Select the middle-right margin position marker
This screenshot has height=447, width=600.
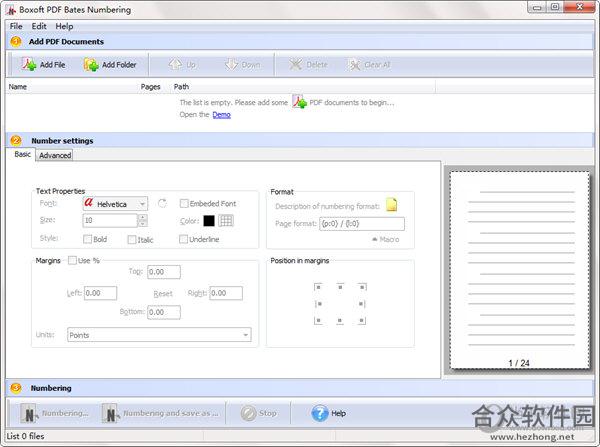coord(362,304)
